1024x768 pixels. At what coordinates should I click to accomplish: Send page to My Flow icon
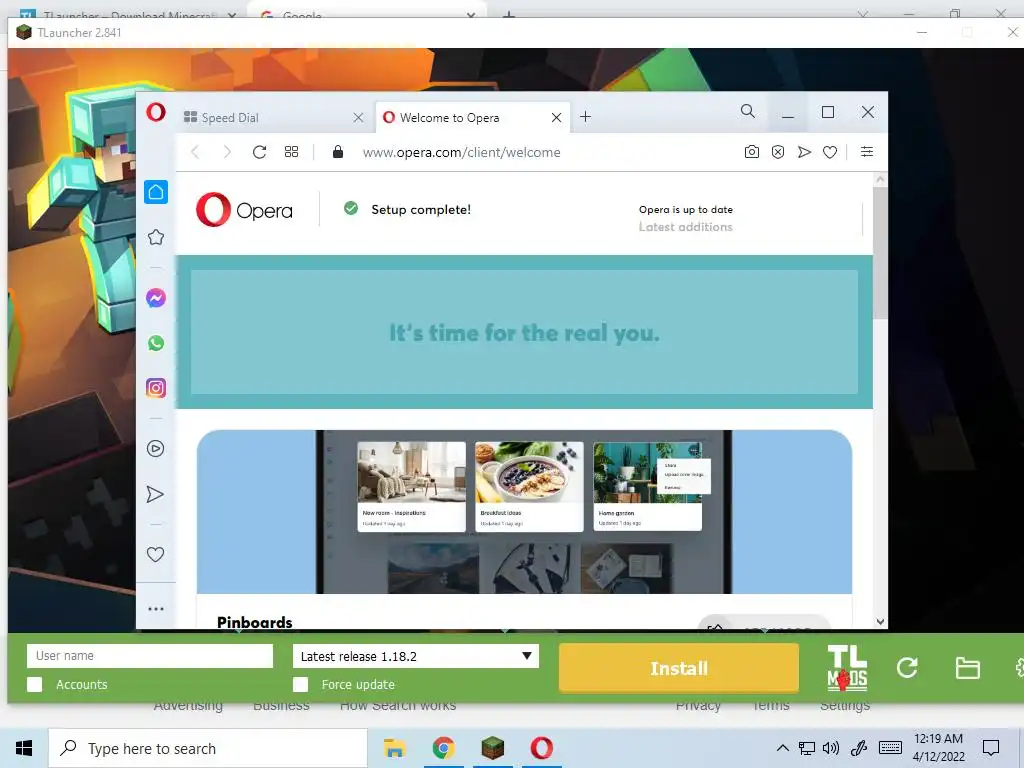pyautogui.click(x=805, y=152)
